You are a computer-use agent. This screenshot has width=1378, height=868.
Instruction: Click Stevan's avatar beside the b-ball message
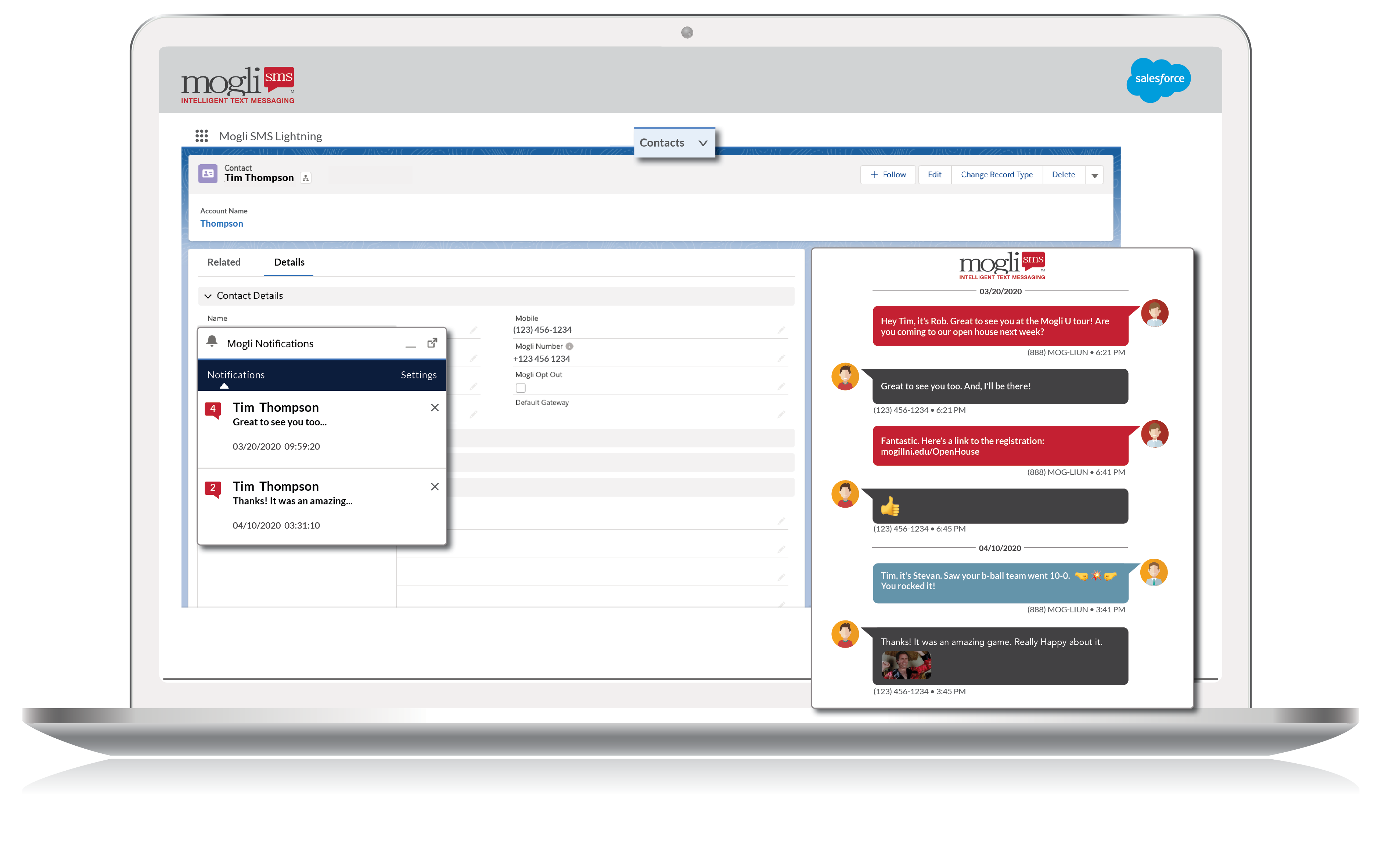pyautogui.click(x=1154, y=572)
